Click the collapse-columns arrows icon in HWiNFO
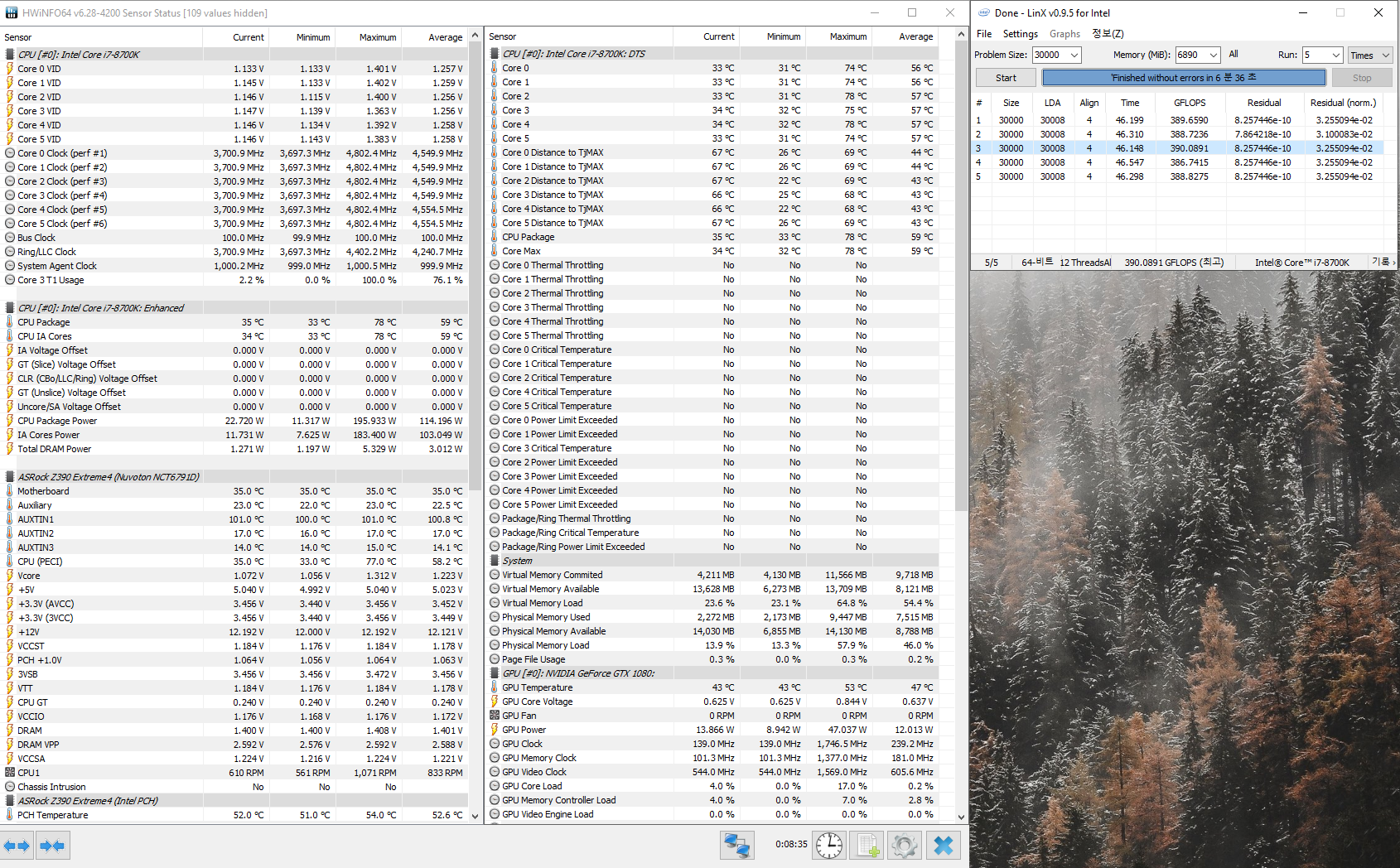Image resolution: width=1400 pixels, height=868 pixels. (x=52, y=846)
